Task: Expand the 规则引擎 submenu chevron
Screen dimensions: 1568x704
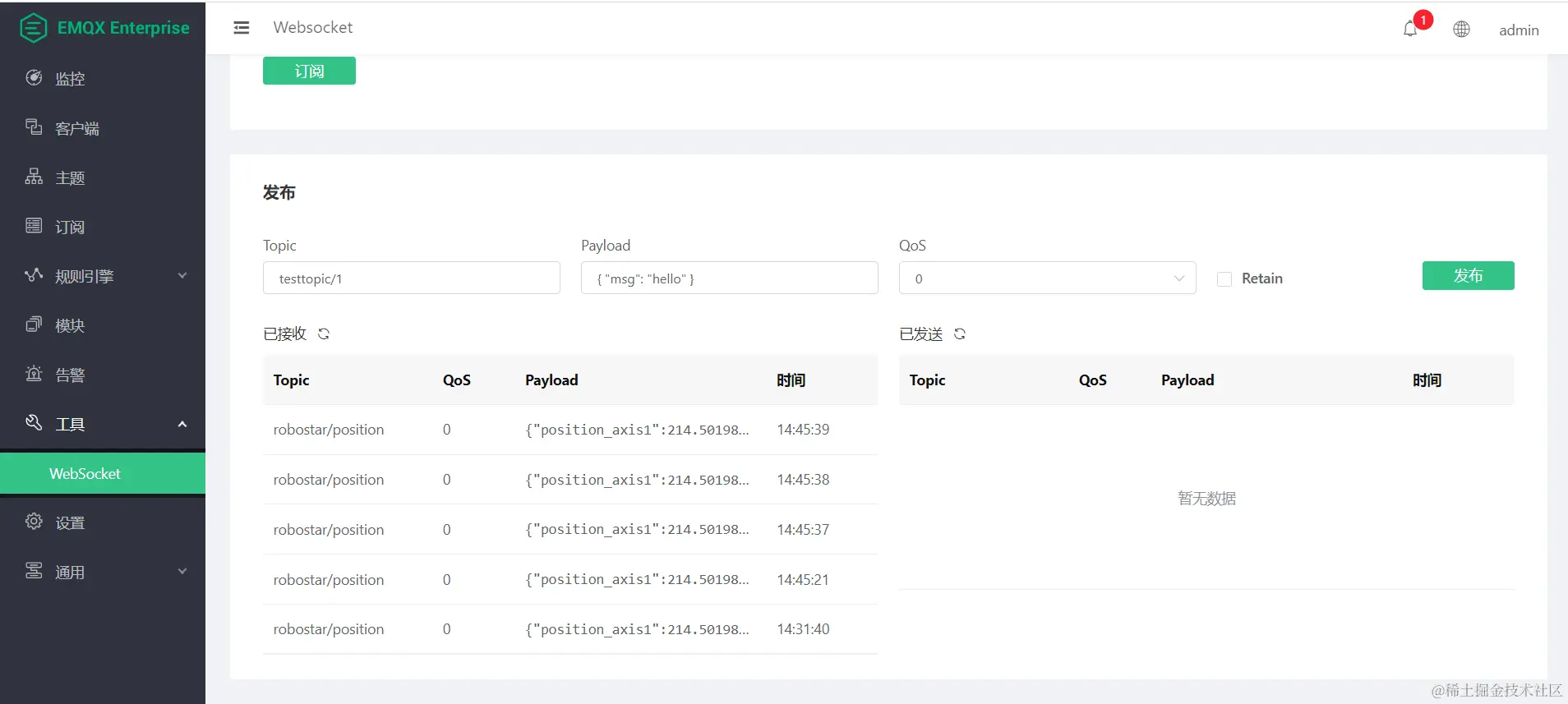Action: click(x=182, y=276)
